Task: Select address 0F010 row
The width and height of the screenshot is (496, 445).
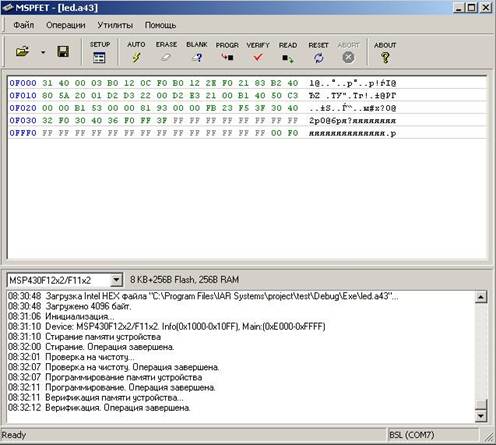Action: [23, 96]
